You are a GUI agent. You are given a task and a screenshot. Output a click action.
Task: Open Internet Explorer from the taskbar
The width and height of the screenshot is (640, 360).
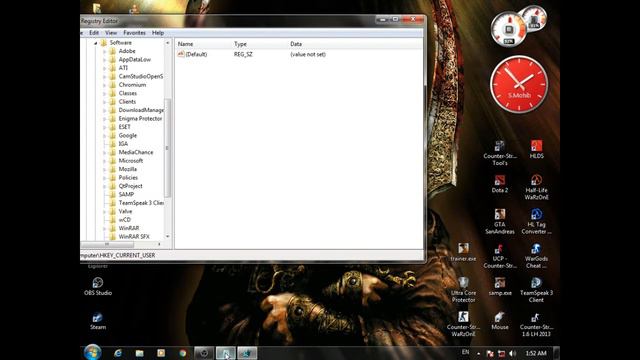118,353
